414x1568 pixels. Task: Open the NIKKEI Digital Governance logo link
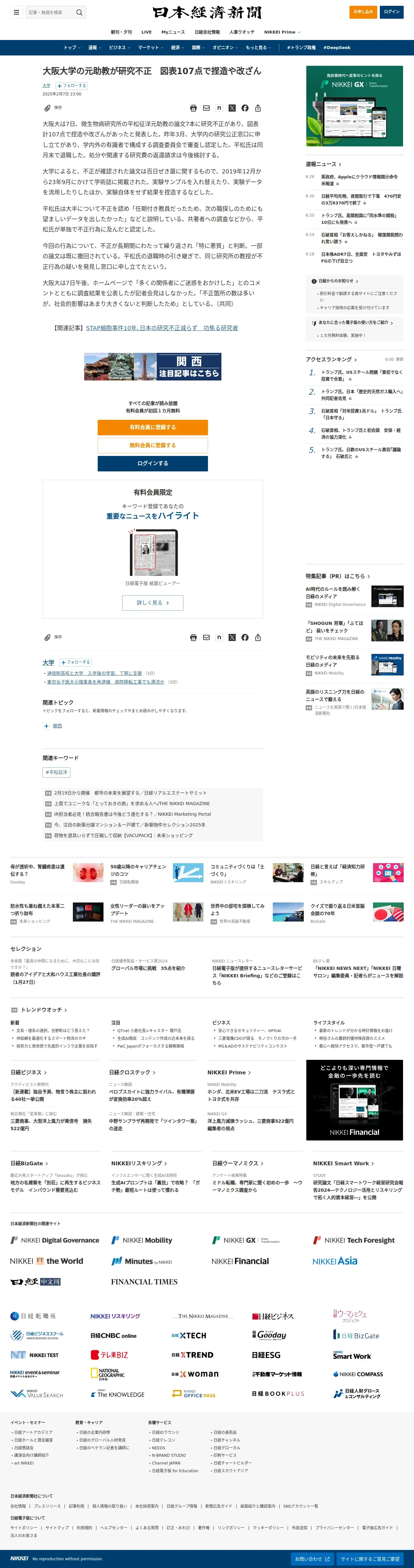pos(55,1240)
